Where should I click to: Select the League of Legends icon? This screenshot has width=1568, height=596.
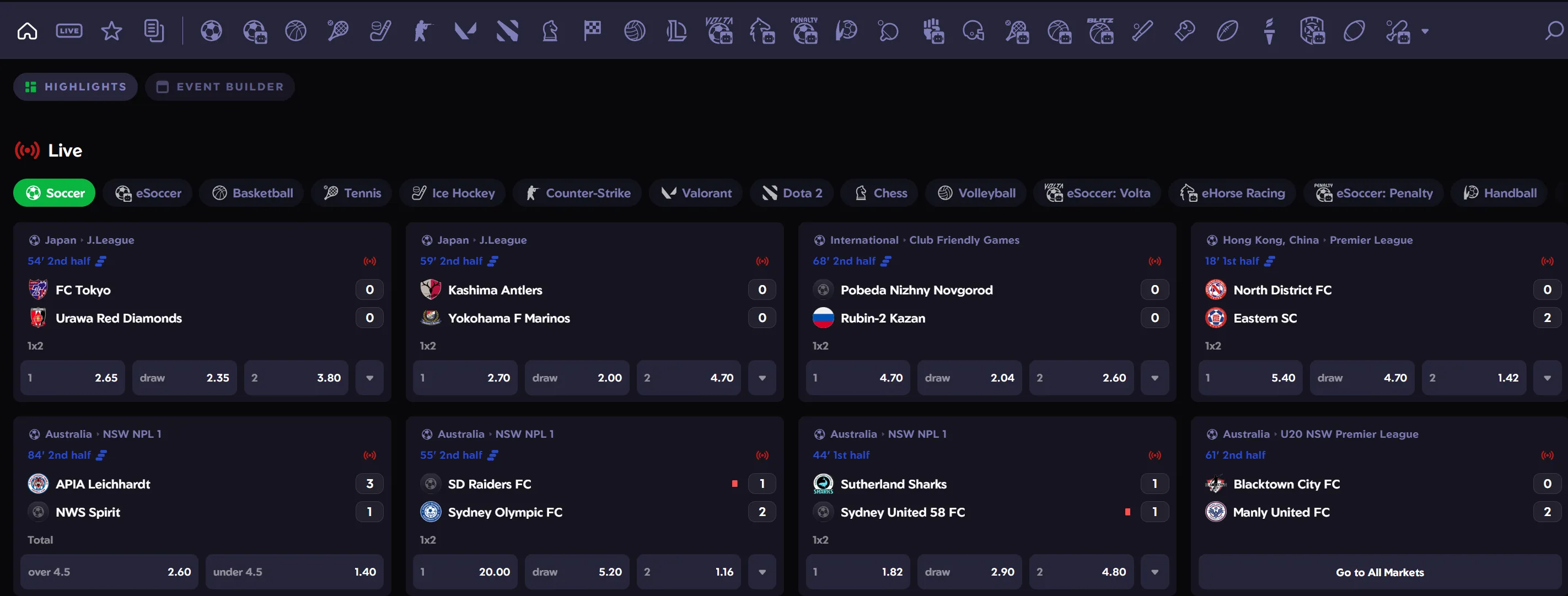(x=676, y=30)
